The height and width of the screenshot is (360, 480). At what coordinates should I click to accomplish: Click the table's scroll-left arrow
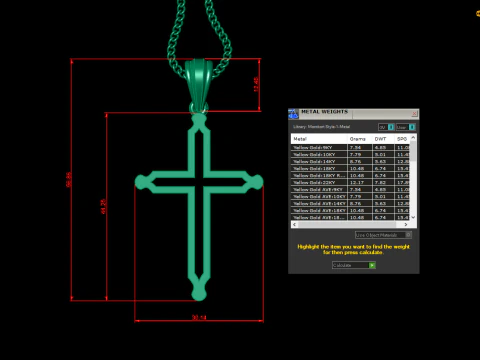(294, 225)
